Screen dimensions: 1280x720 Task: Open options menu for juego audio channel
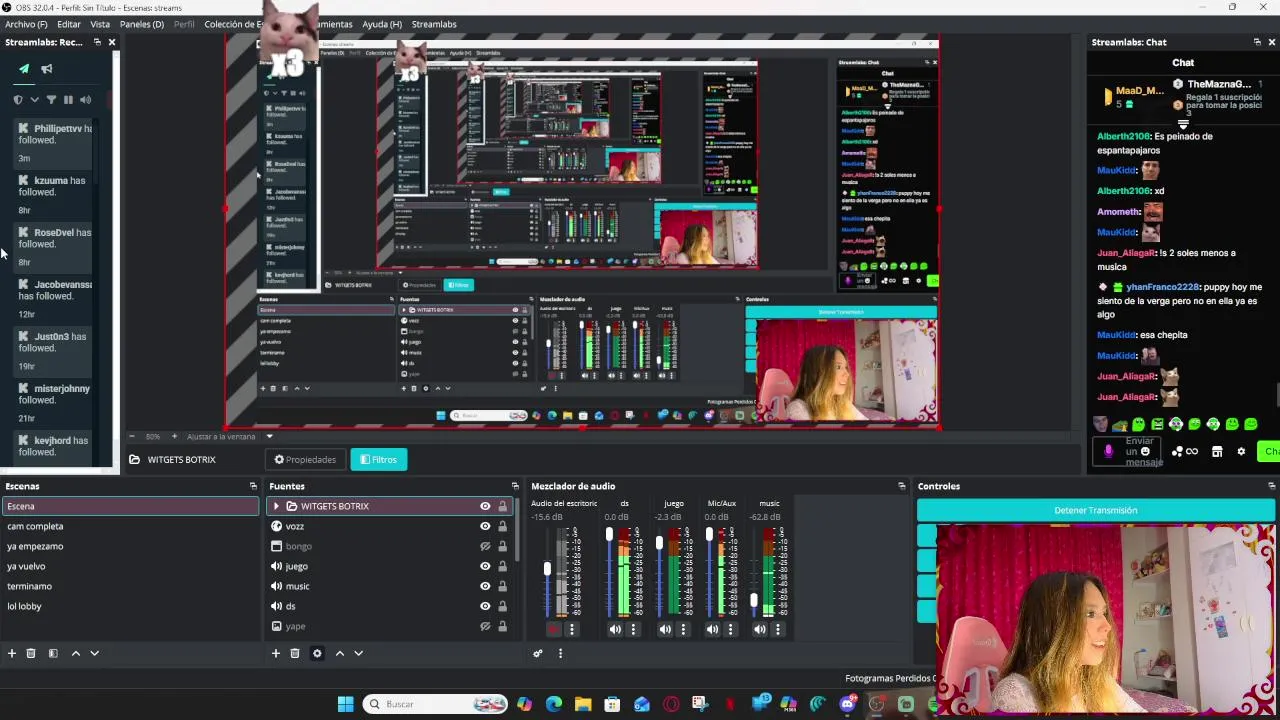[683, 629]
